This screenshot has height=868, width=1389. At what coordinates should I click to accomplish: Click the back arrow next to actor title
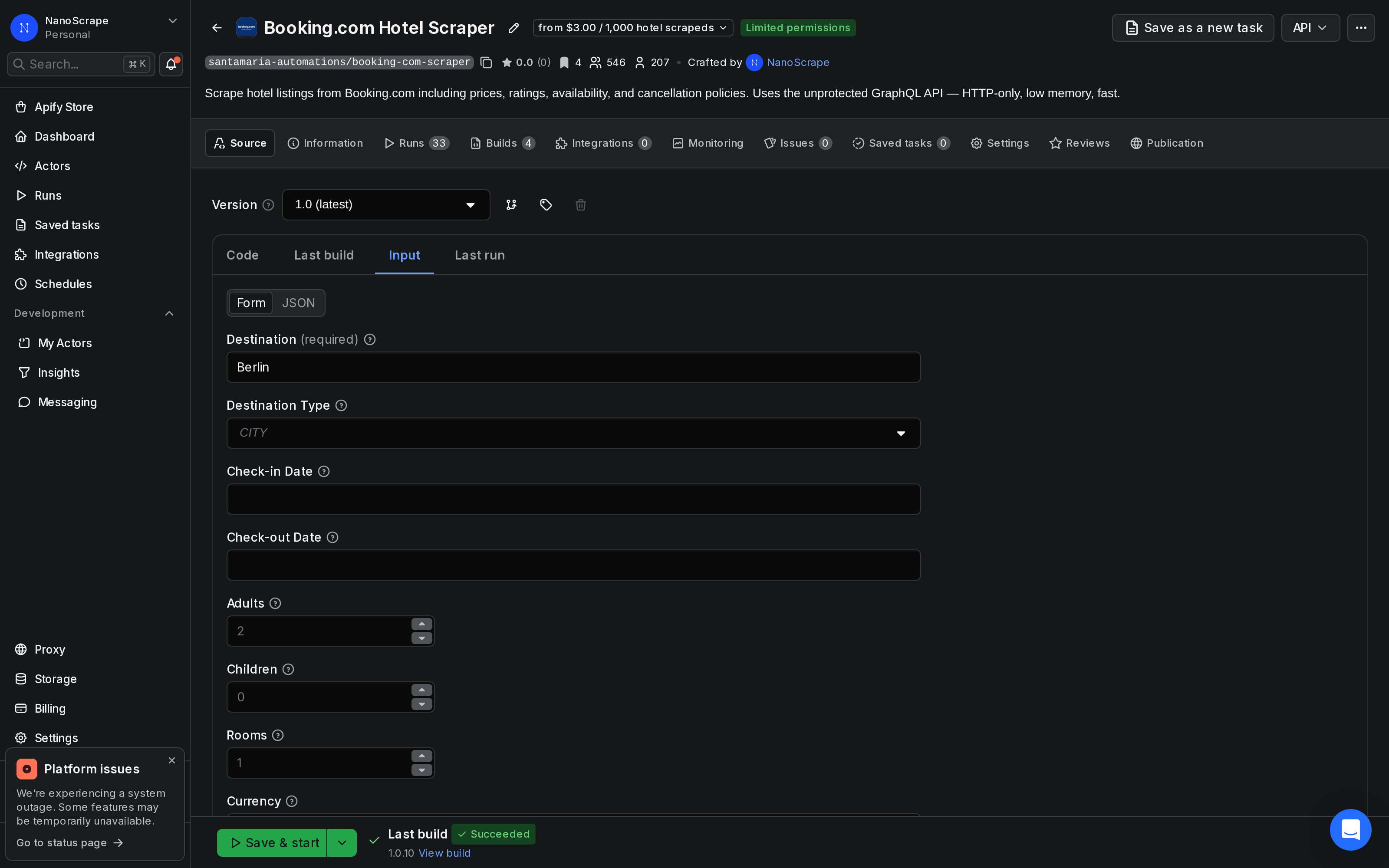click(217, 27)
